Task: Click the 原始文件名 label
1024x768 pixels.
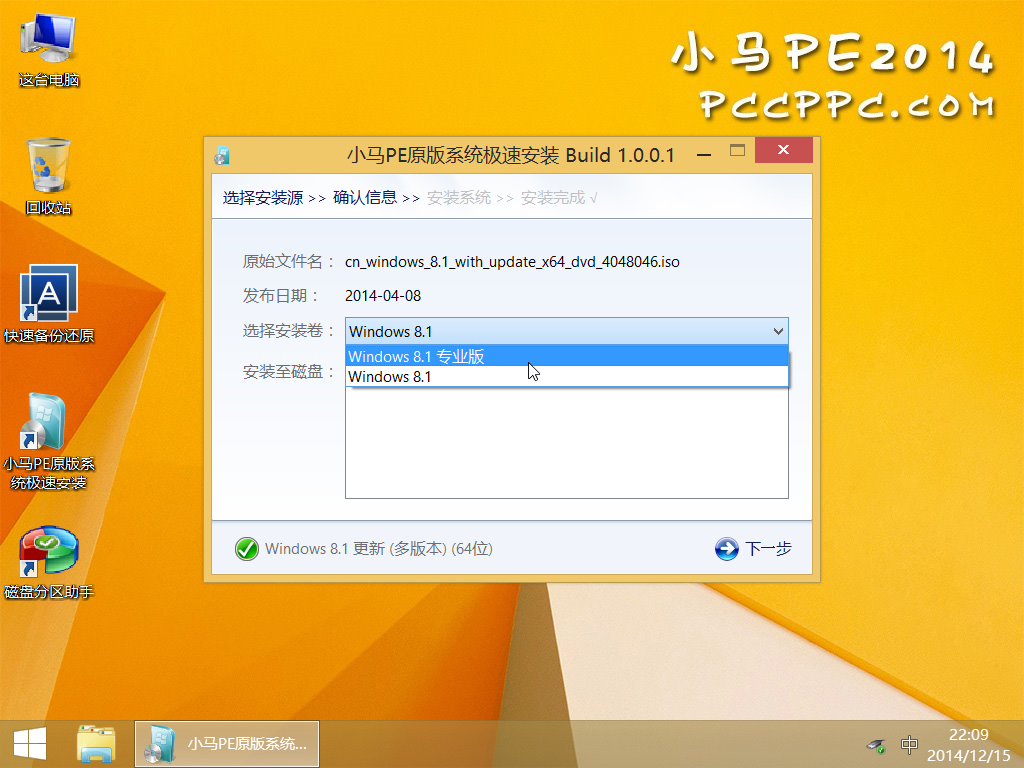Action: click(288, 262)
